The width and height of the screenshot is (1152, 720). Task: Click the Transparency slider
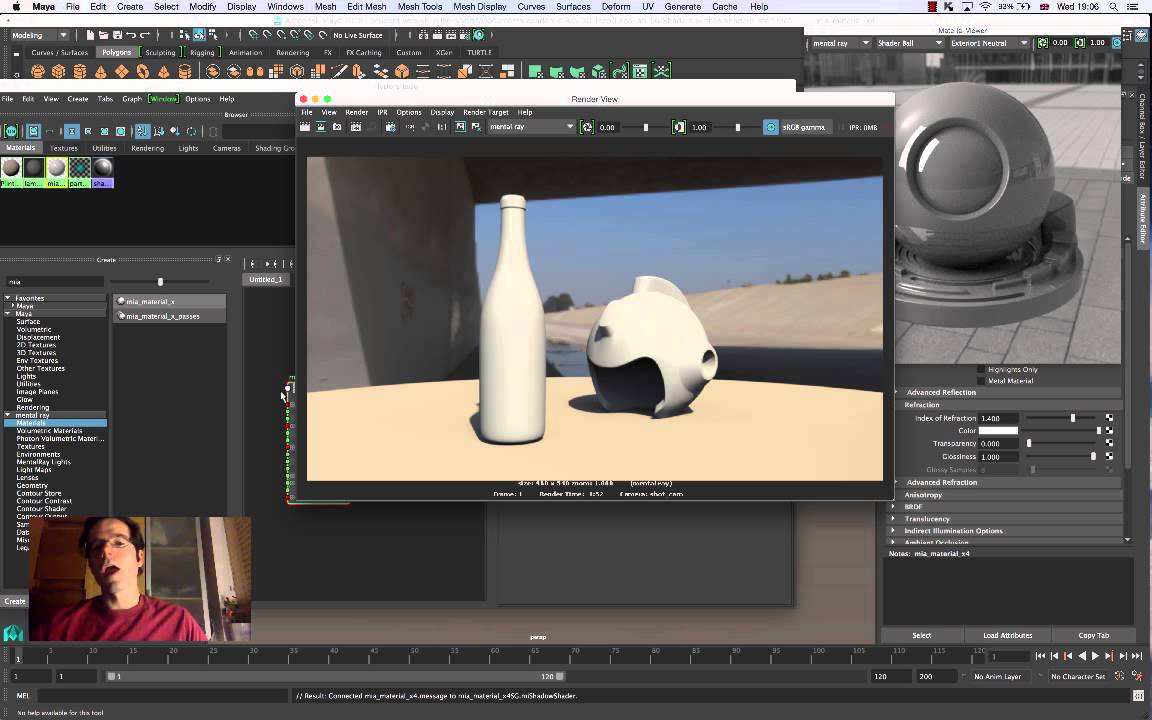[x=1062, y=443]
